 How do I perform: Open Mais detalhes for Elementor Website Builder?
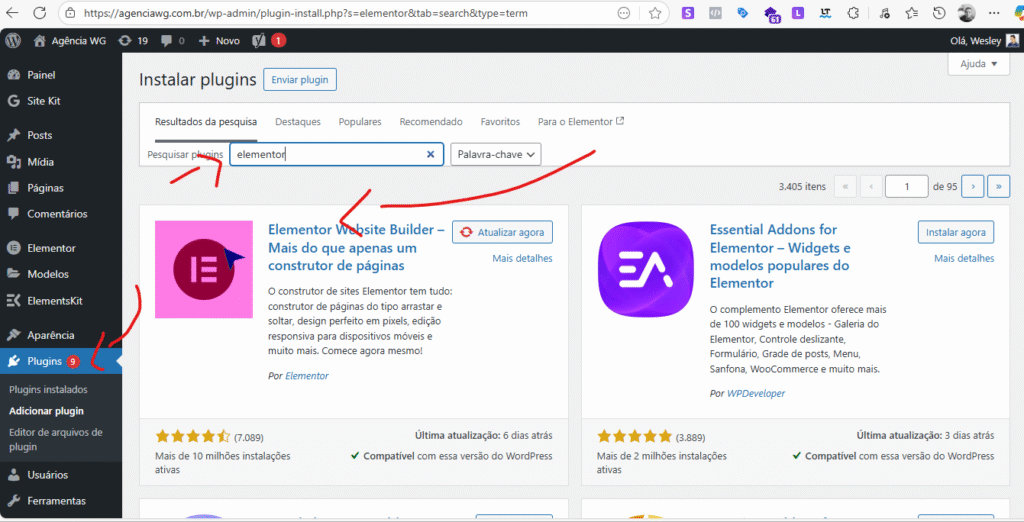point(522,258)
